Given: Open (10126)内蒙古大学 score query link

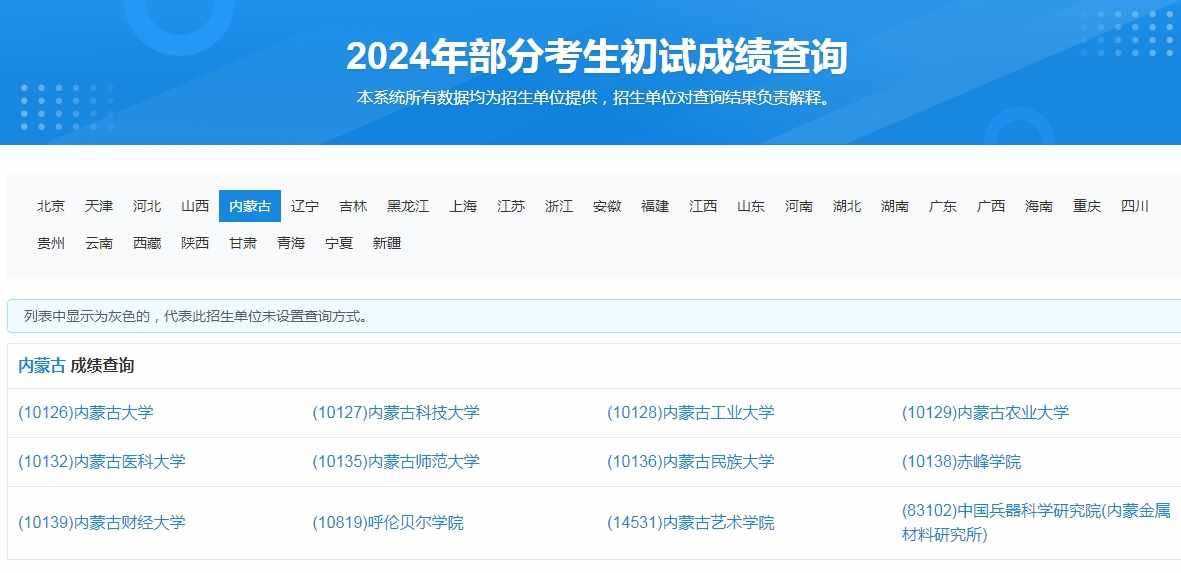Looking at the screenshot, I should 86,412.
